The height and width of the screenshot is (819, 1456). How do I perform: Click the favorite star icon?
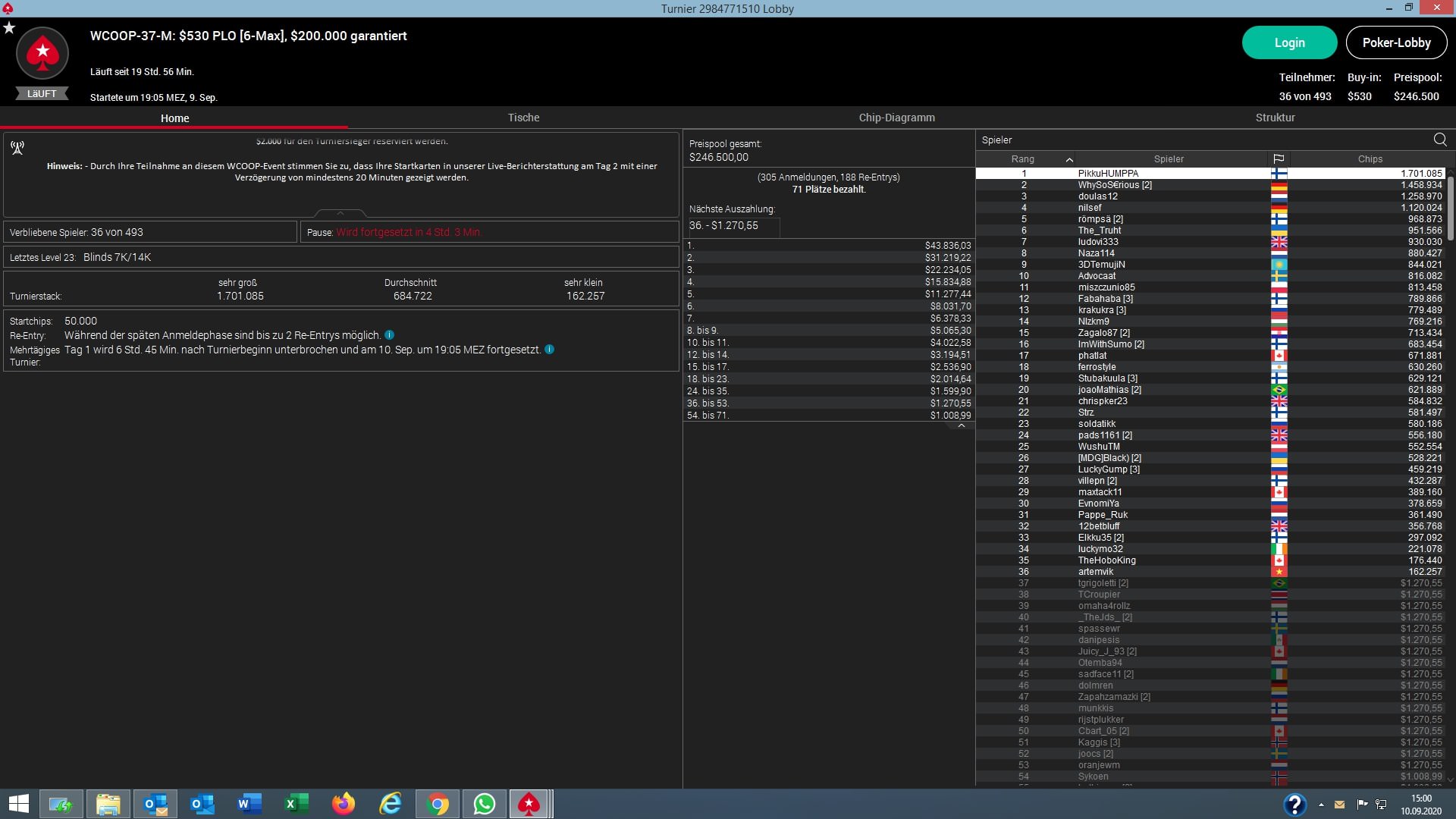(x=9, y=28)
